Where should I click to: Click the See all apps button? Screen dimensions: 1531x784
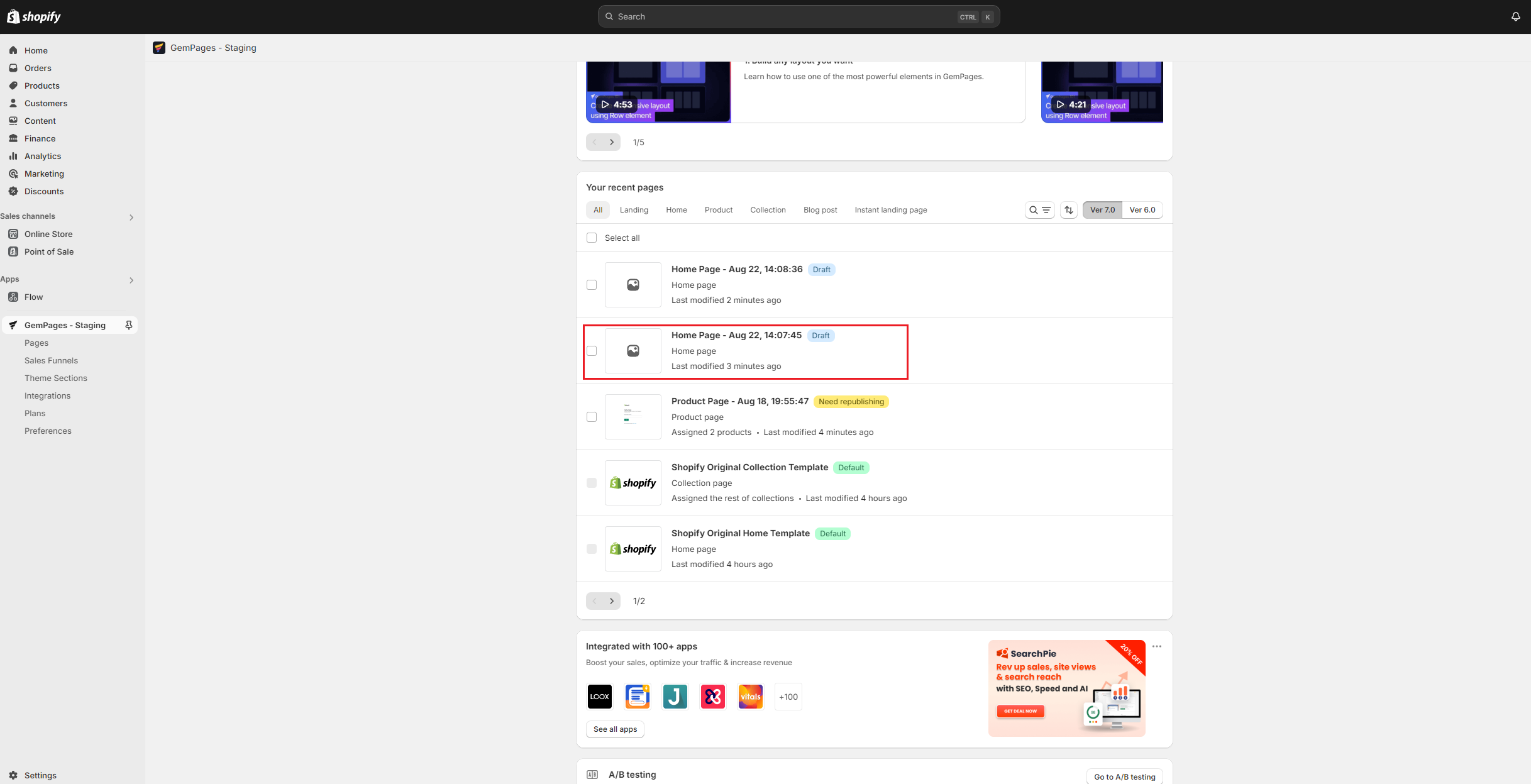(615, 729)
